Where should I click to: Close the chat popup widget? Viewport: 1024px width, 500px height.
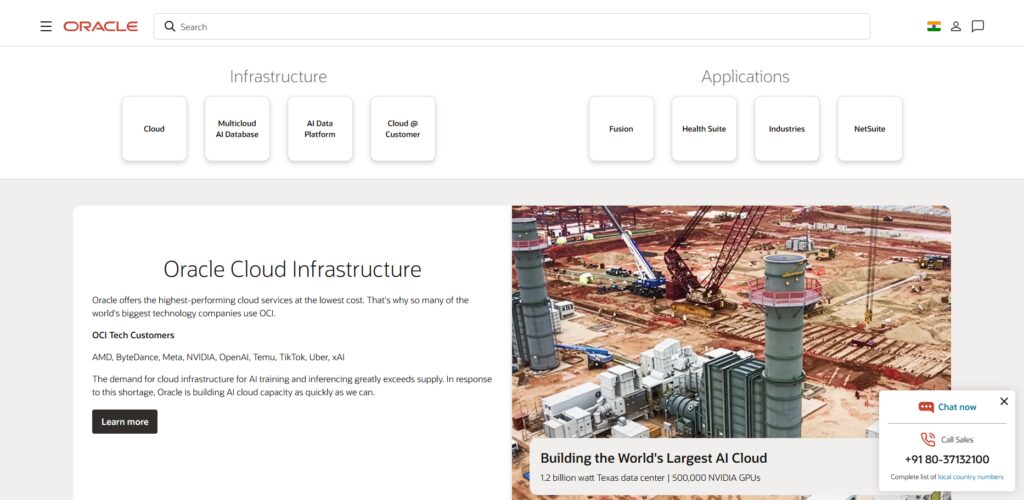click(1004, 401)
